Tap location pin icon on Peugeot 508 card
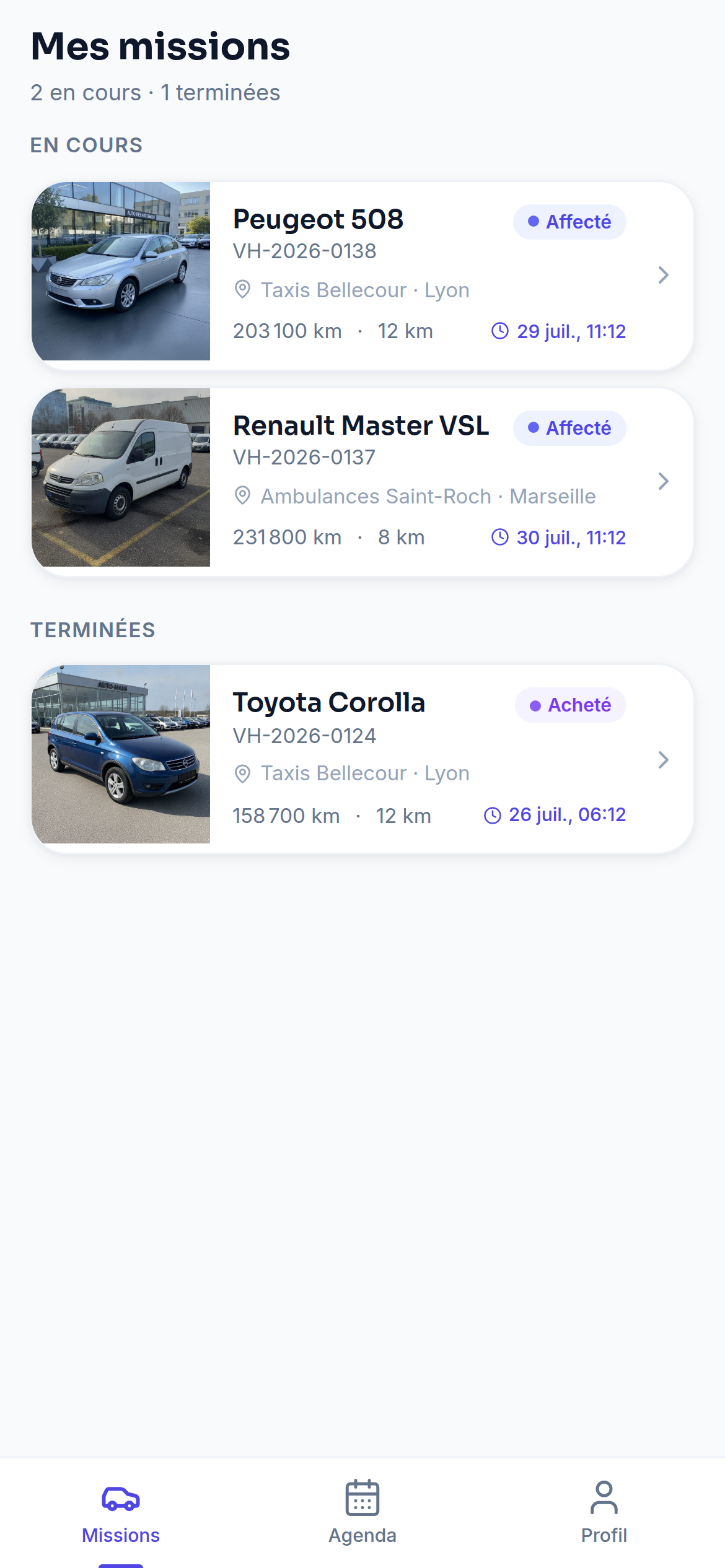 click(243, 289)
